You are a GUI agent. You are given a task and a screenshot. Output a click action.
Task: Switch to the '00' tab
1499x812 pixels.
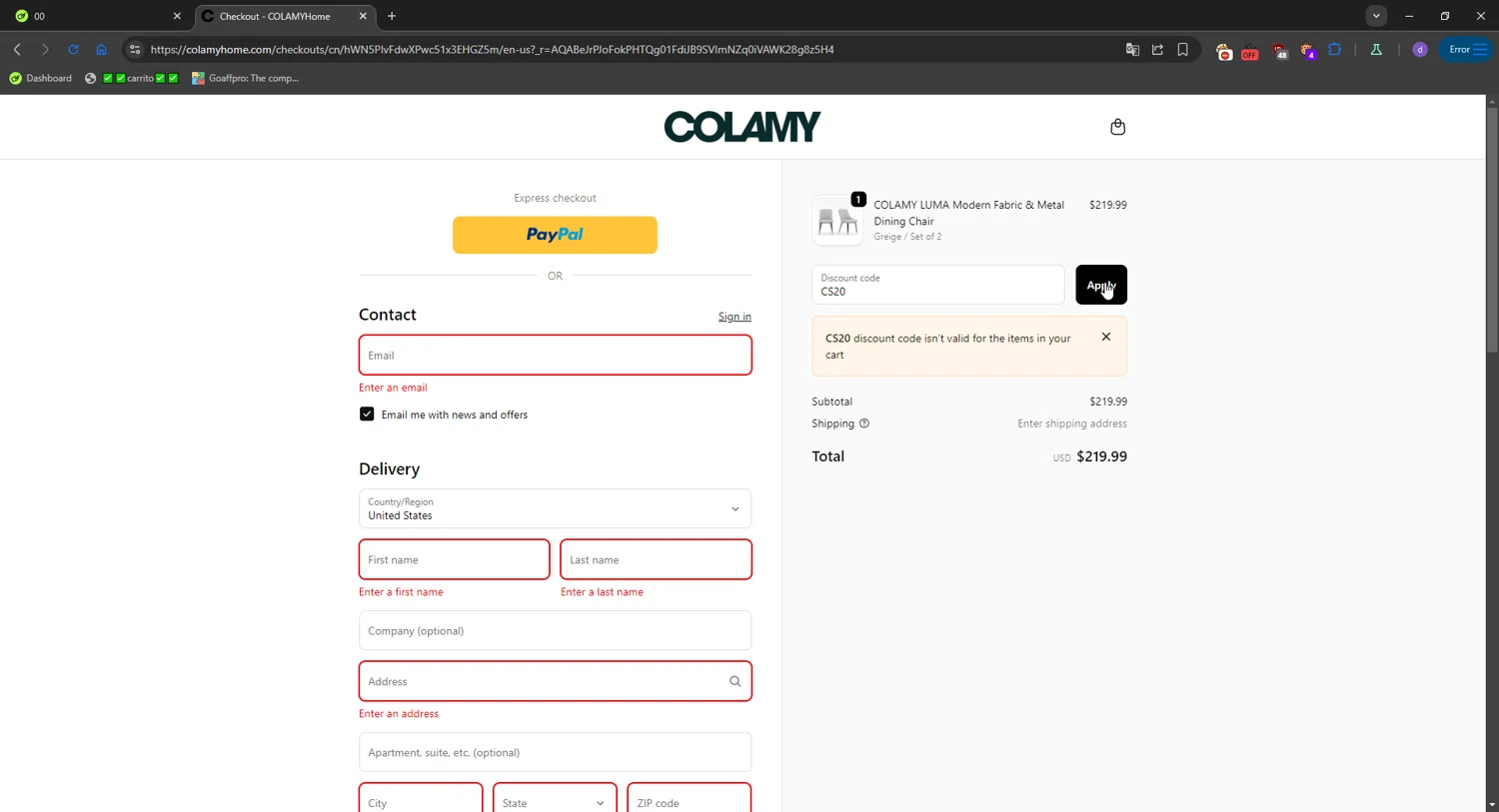[96, 16]
